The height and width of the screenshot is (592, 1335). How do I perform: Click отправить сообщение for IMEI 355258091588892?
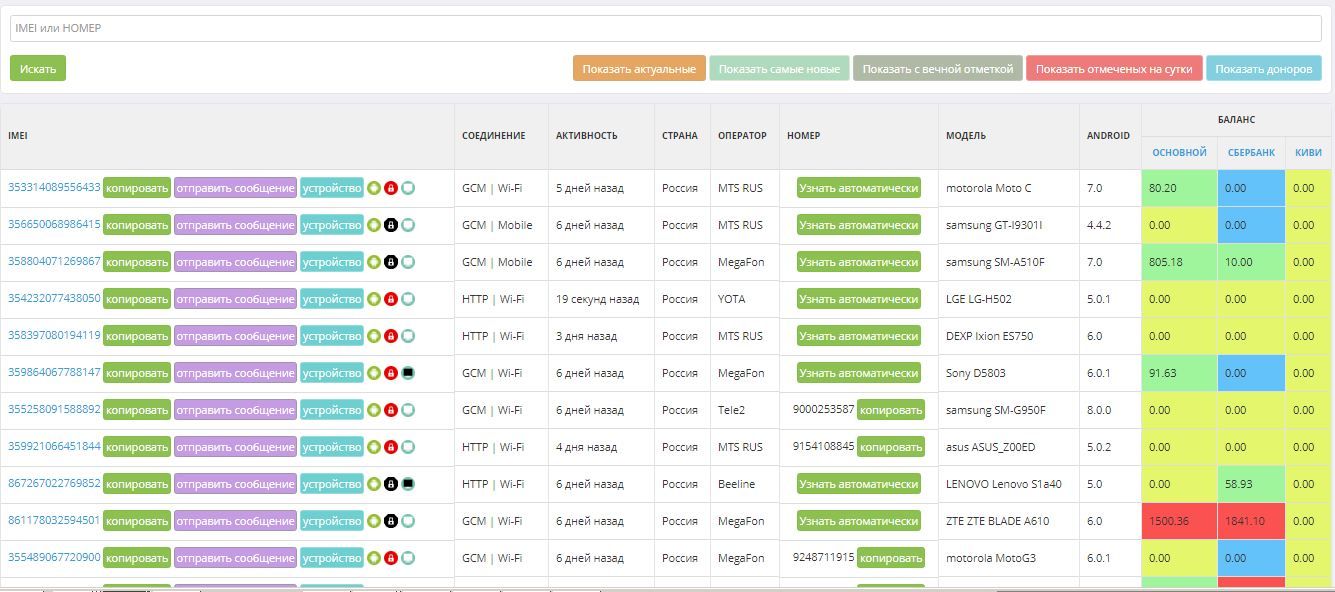point(235,410)
